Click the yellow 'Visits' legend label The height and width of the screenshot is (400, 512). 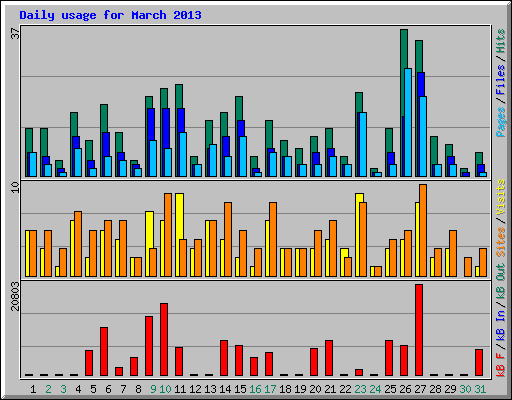pyautogui.click(x=501, y=197)
